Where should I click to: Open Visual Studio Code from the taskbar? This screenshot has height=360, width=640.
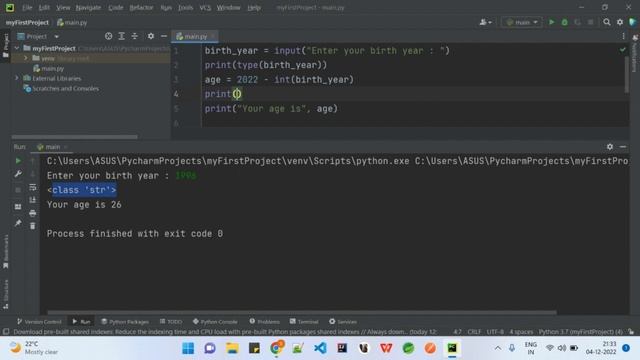point(320,348)
